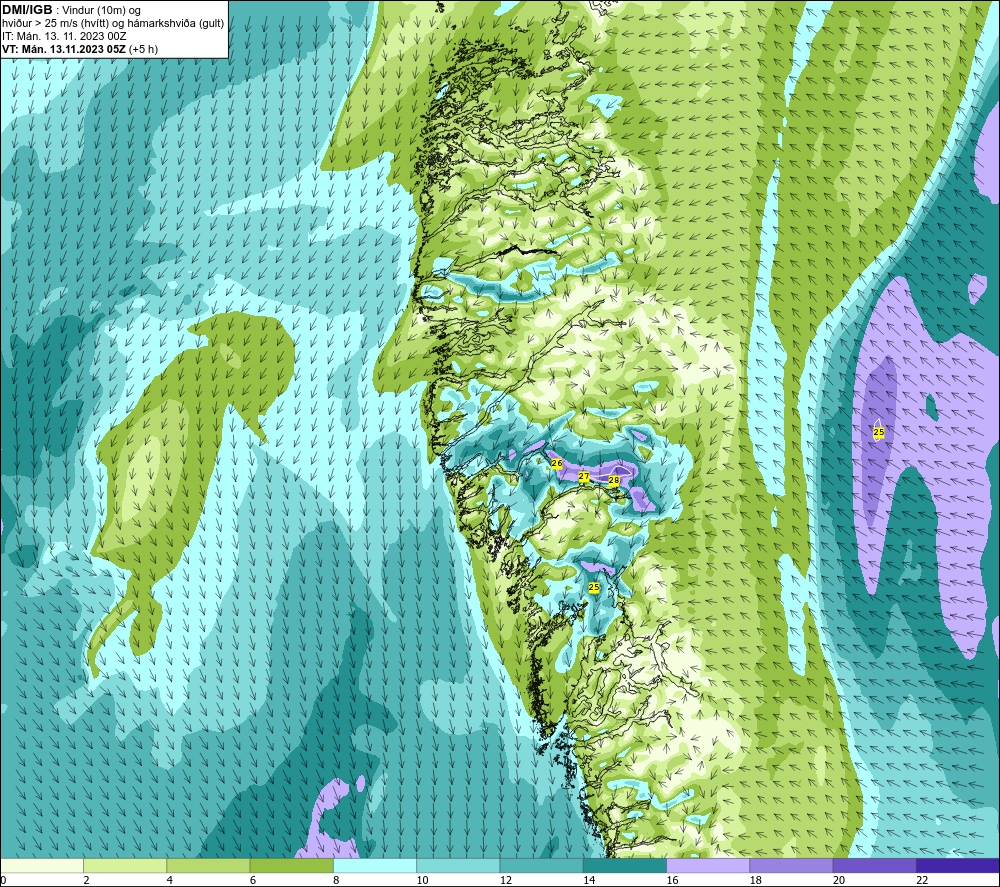Click the '2' legend scale label

[86, 880]
